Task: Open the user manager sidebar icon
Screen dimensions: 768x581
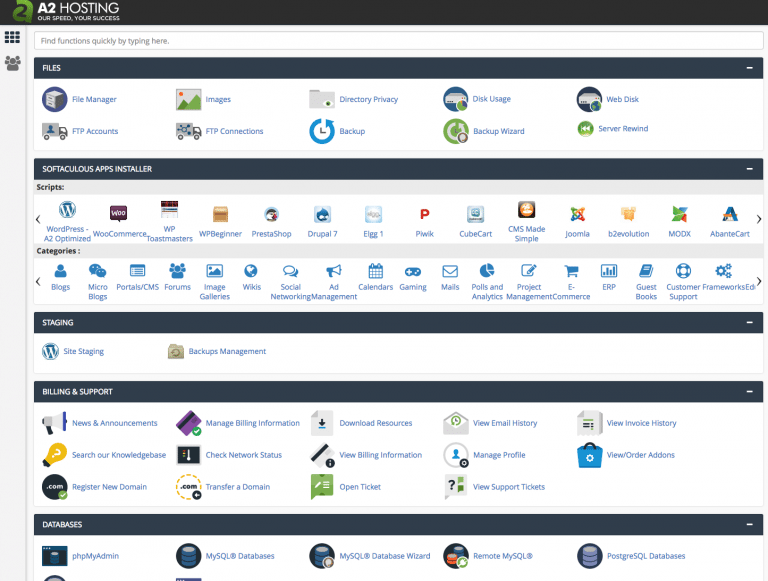Action: pos(12,63)
